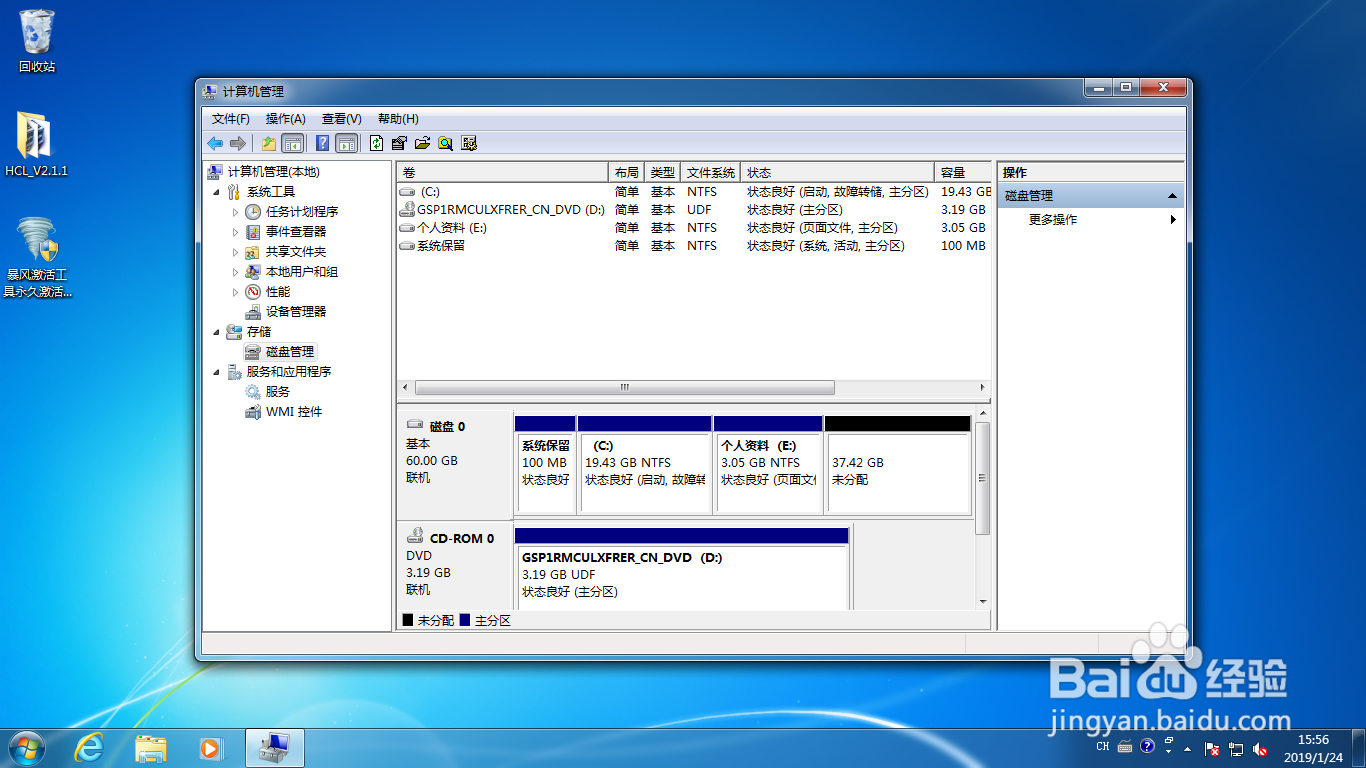This screenshot has height=768, width=1366.
Task: Open the 文件(F) menu
Action: (x=231, y=119)
